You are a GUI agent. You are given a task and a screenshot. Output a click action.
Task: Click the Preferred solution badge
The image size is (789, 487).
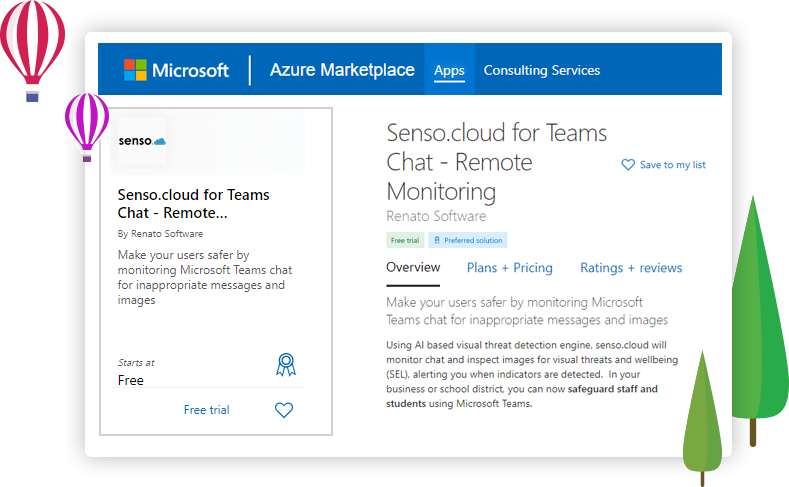pos(467,240)
